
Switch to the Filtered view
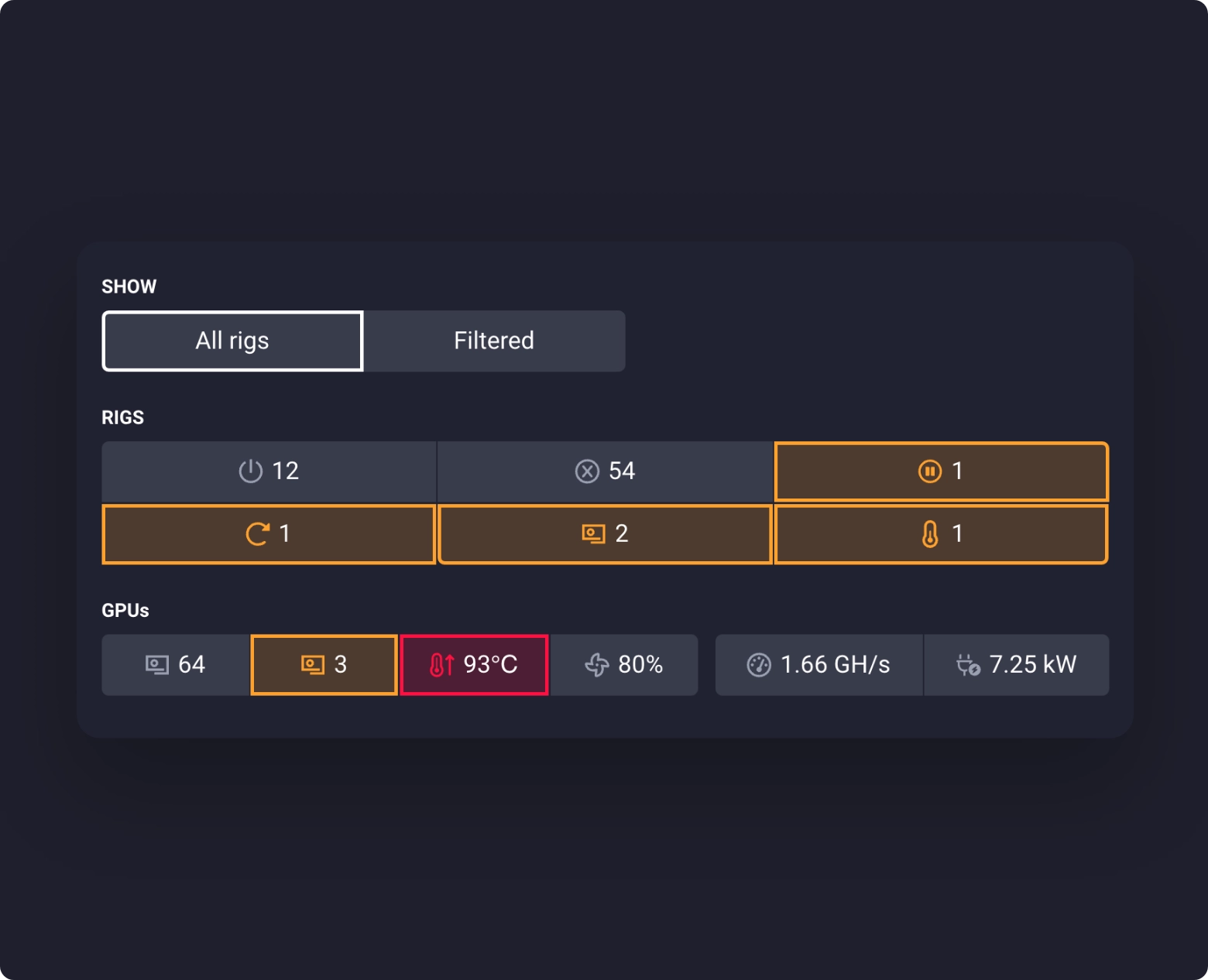coord(494,341)
